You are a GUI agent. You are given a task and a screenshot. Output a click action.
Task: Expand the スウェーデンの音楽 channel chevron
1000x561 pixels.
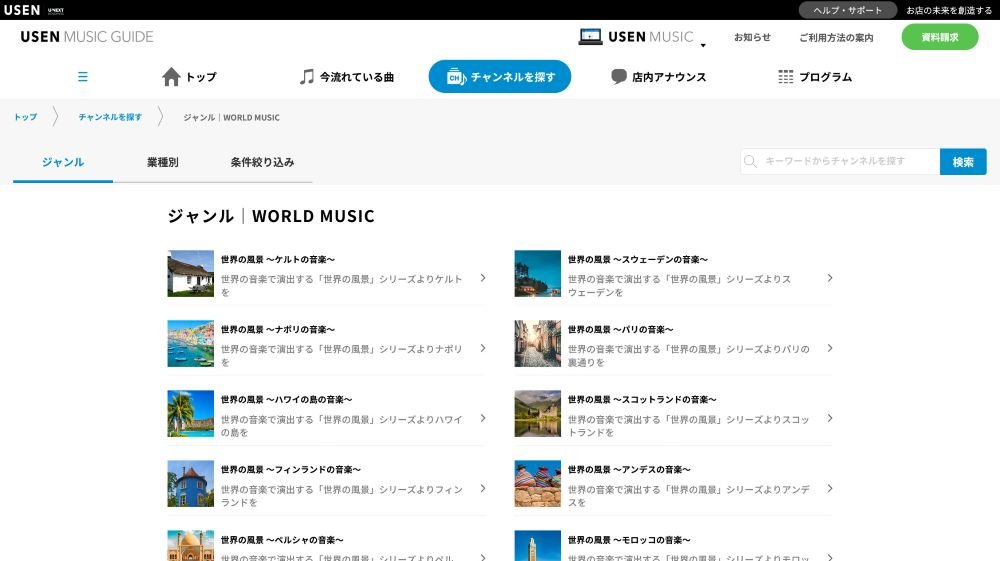829,278
